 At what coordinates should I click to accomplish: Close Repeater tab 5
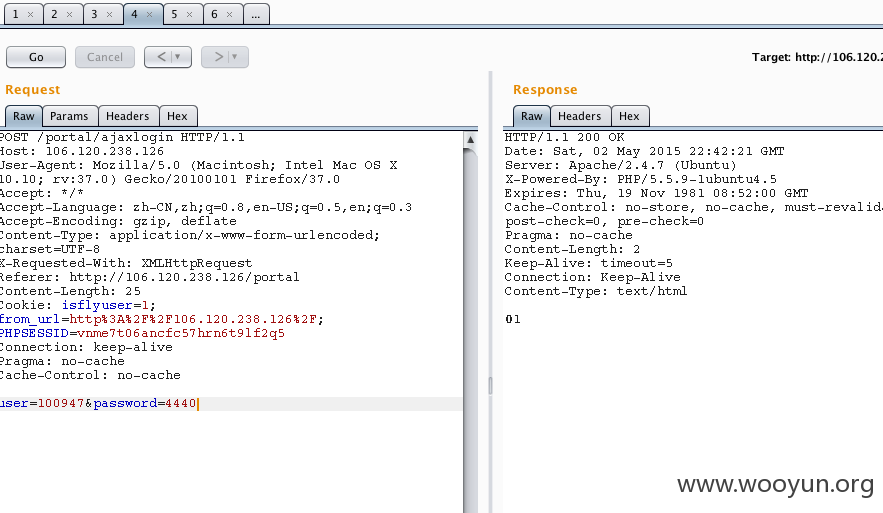pyautogui.click(x=189, y=15)
